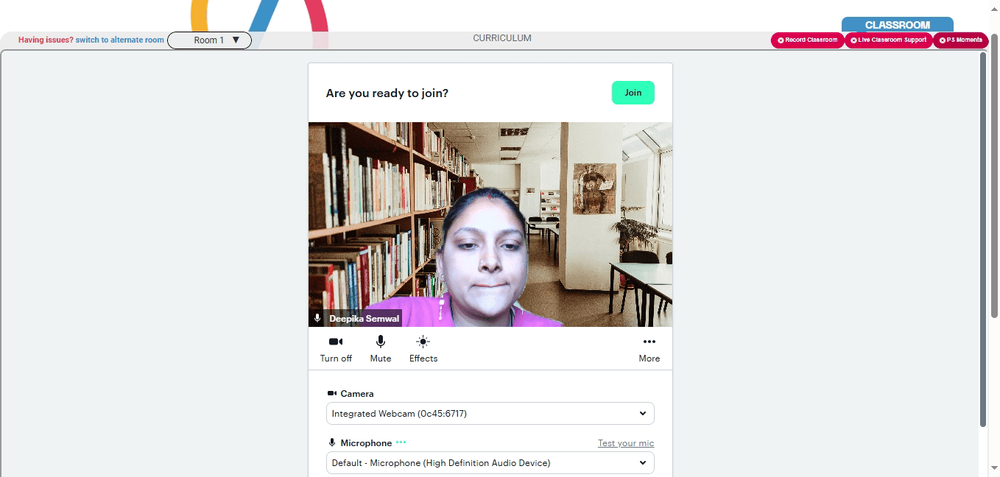Switch to the CLASSROOM tab

[897, 25]
